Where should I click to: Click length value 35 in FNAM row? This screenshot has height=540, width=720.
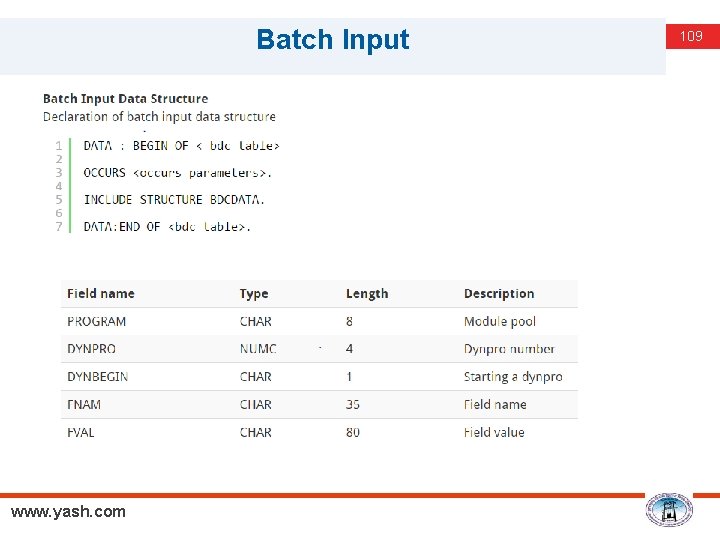[x=353, y=405]
